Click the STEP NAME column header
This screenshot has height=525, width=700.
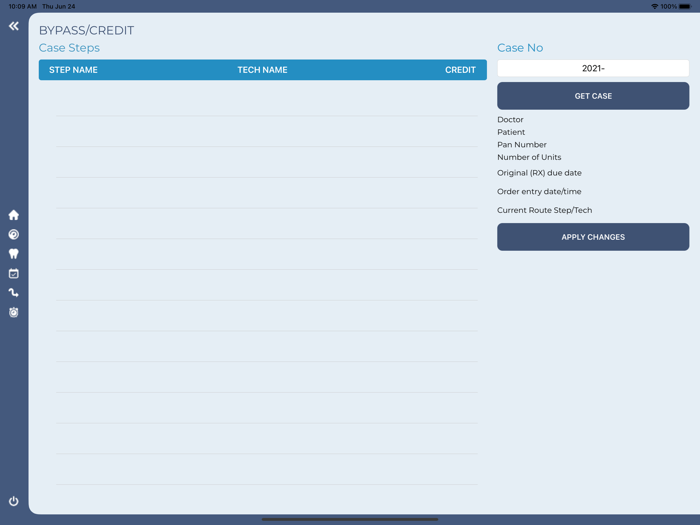click(73, 70)
